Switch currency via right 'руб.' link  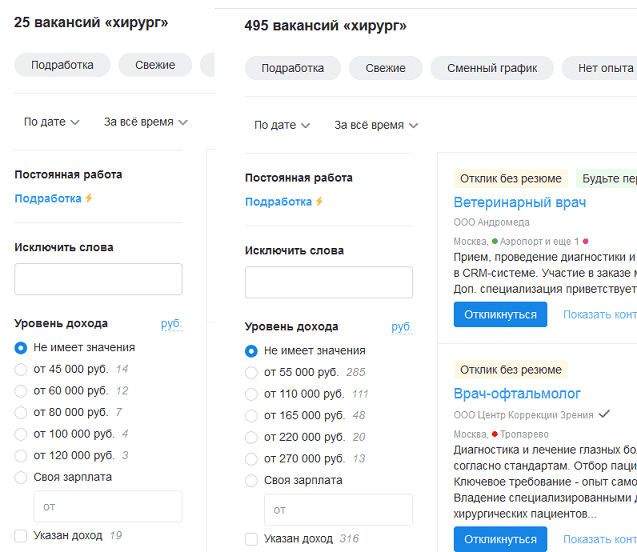pos(402,327)
